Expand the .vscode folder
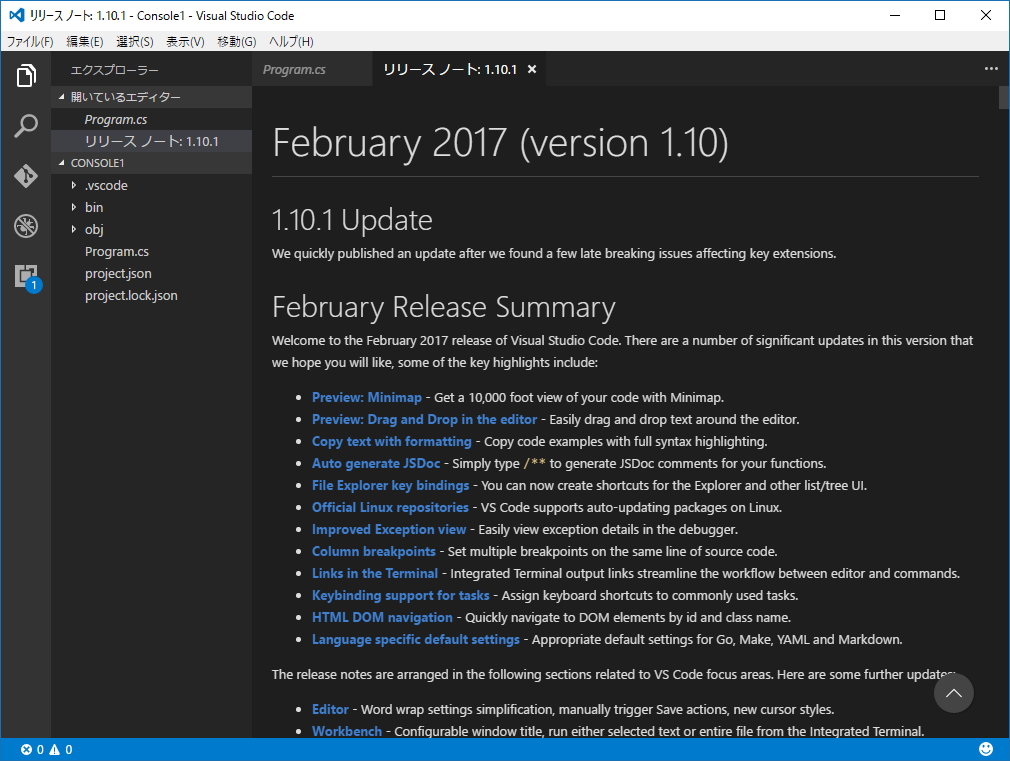The height and width of the screenshot is (761, 1010). (105, 185)
